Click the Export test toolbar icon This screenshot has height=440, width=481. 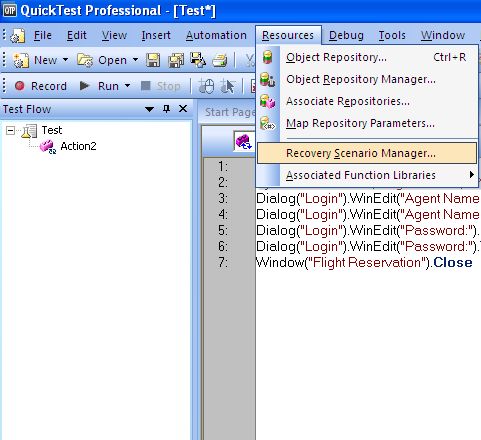pos(198,60)
